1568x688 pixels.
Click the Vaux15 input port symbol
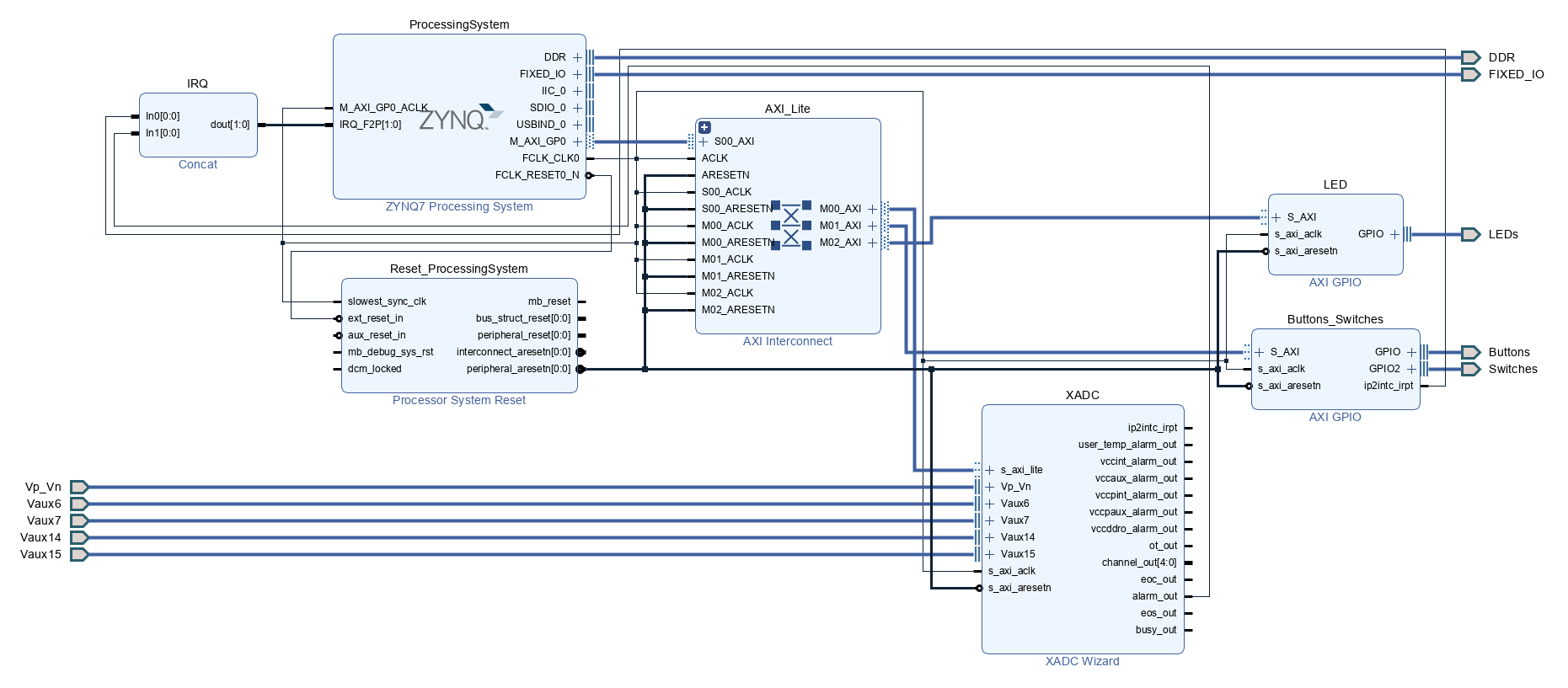tap(79, 554)
